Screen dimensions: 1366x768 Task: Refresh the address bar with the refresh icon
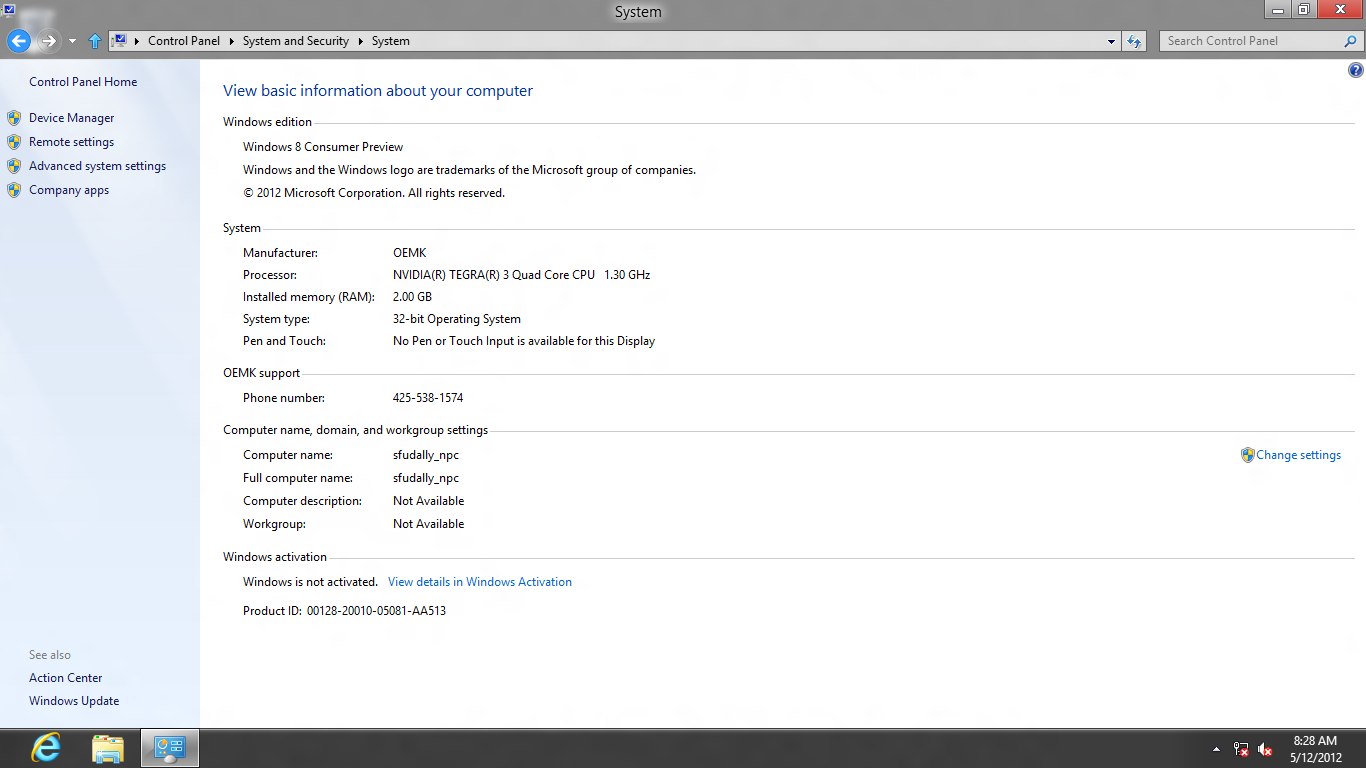point(1134,41)
